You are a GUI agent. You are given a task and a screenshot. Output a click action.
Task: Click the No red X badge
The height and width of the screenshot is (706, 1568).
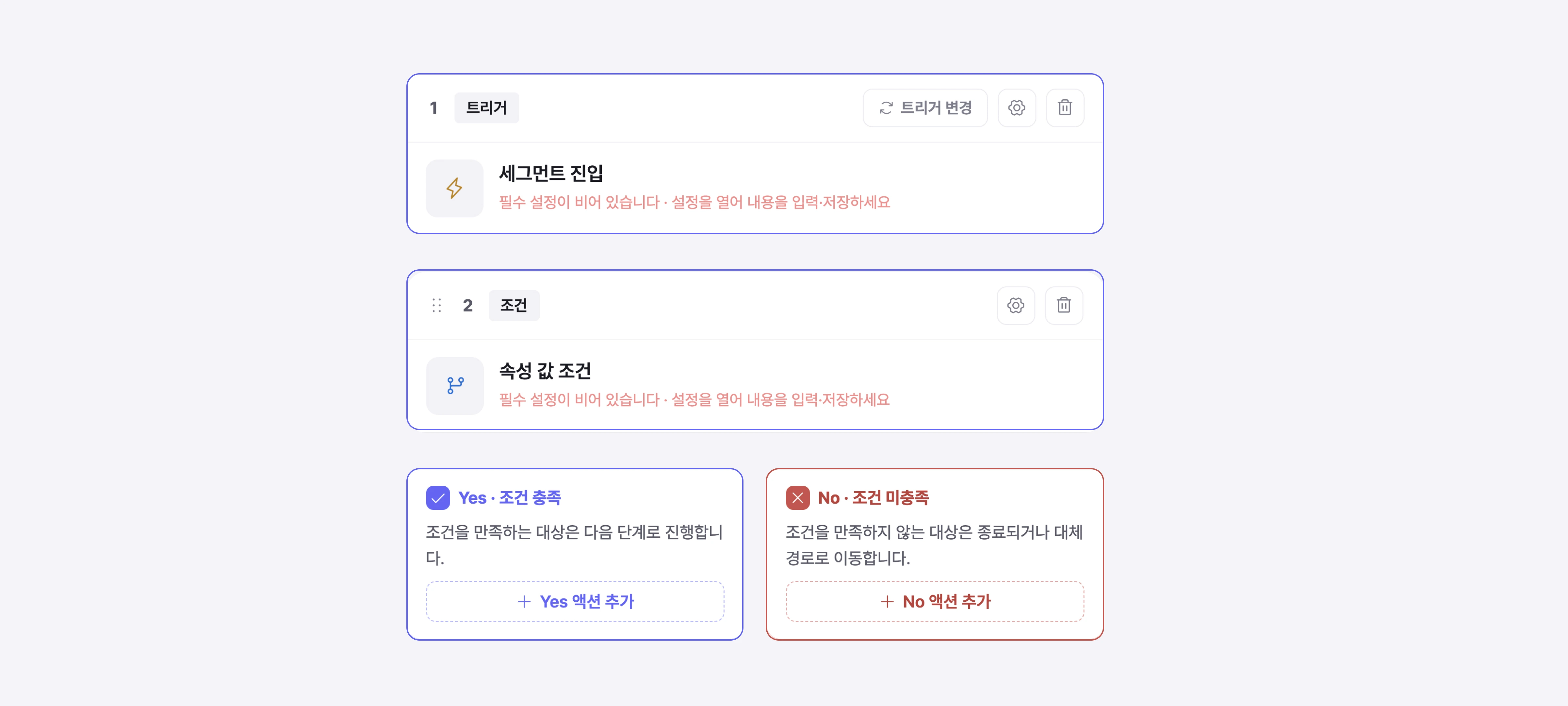pyautogui.click(x=797, y=498)
